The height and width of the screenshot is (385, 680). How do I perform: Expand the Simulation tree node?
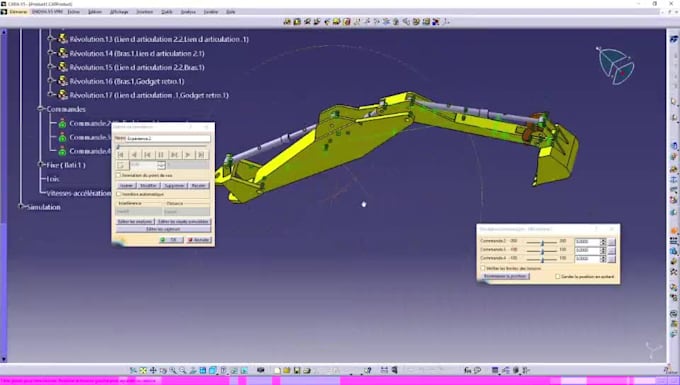(21, 207)
